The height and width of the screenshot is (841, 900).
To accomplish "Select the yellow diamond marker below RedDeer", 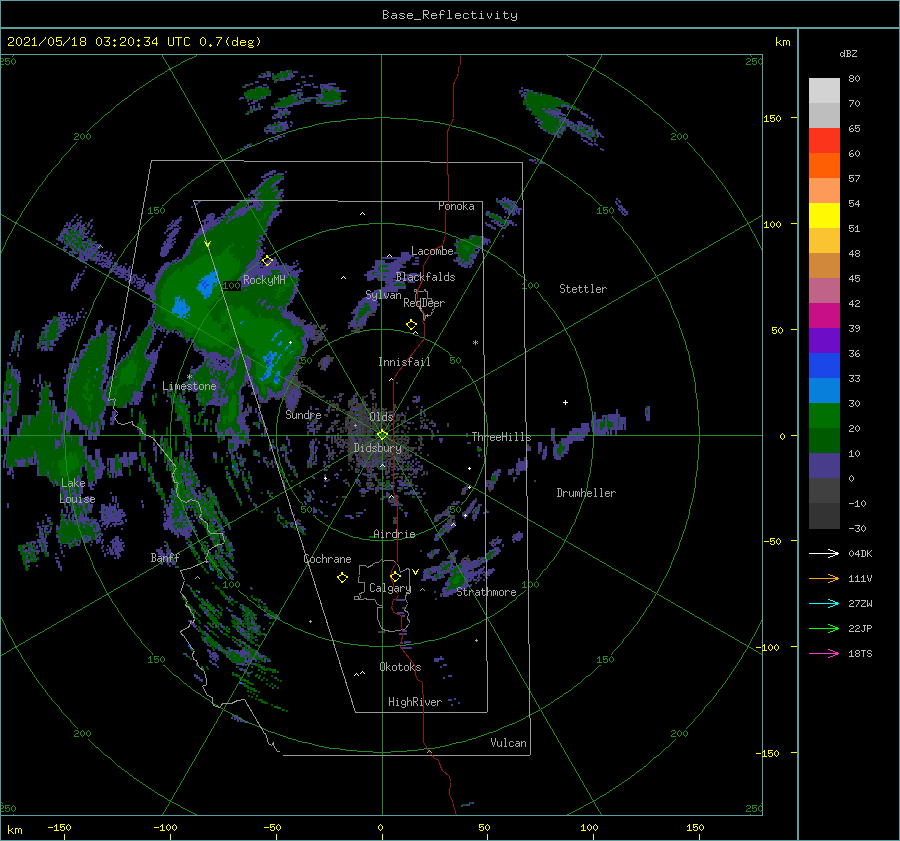I will [411, 325].
